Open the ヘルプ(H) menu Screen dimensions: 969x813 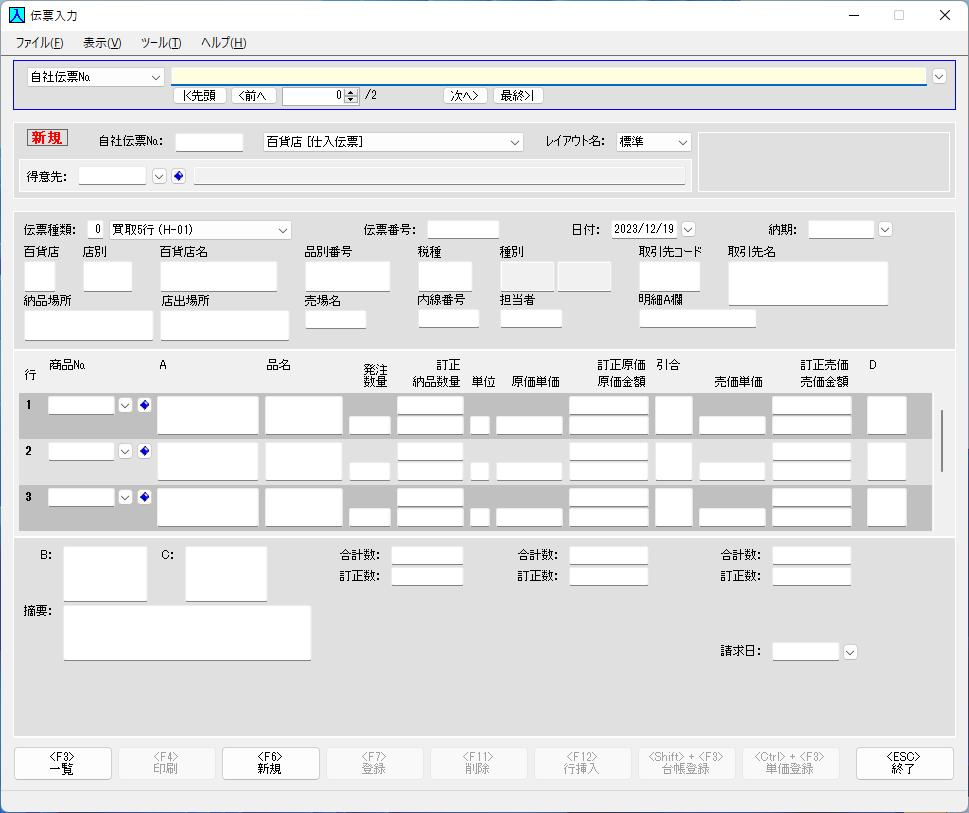tap(224, 43)
